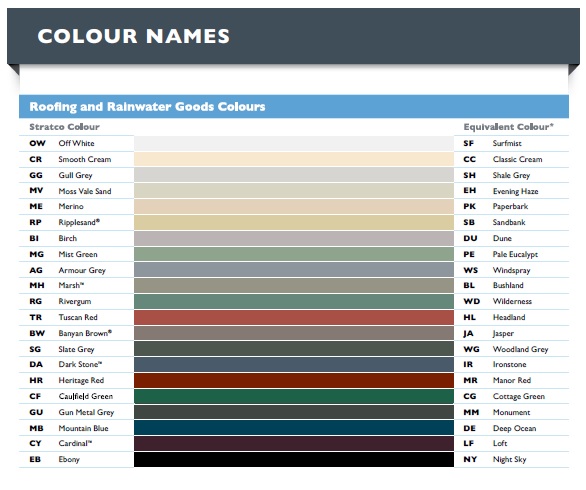586x490 pixels.
Task: Click the Tuscan Red colour bar
Action: pyautogui.click(x=294, y=317)
